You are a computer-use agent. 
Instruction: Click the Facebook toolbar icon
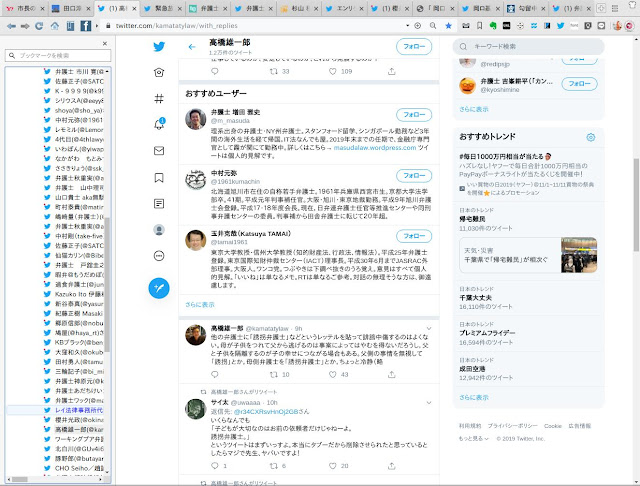[86, 26]
